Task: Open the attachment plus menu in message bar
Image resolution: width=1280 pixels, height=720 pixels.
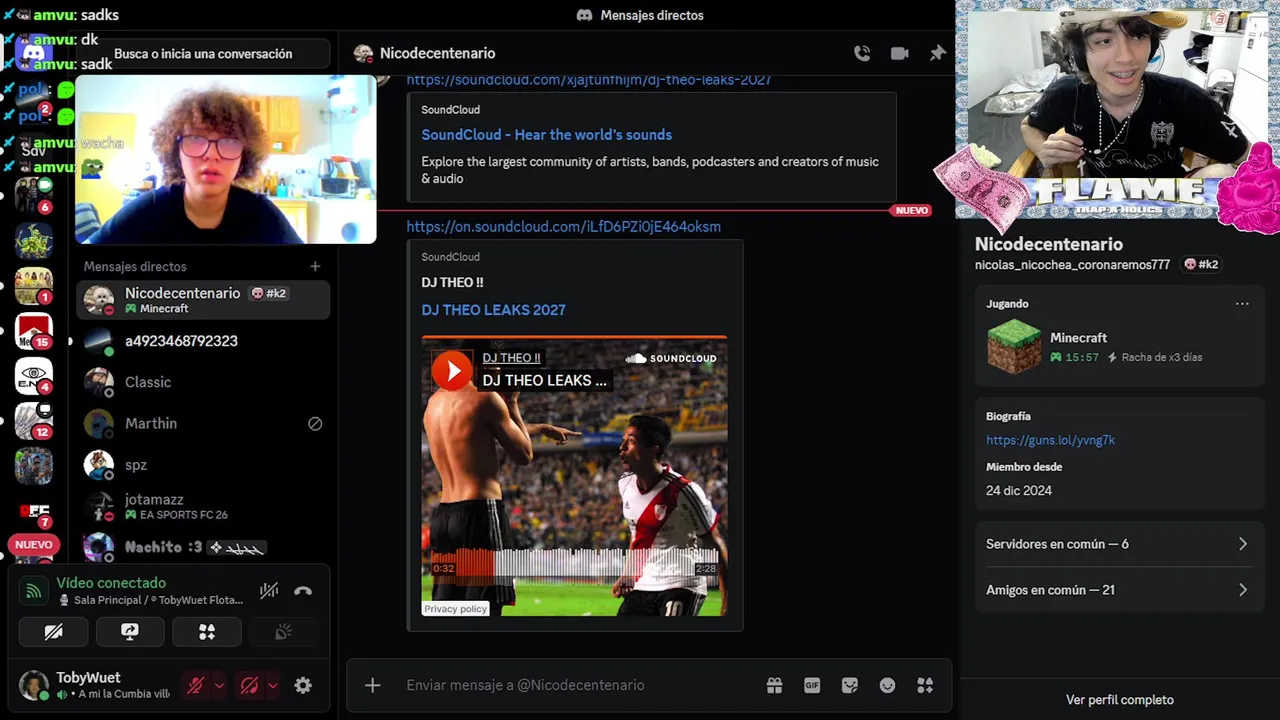Action: click(372, 685)
